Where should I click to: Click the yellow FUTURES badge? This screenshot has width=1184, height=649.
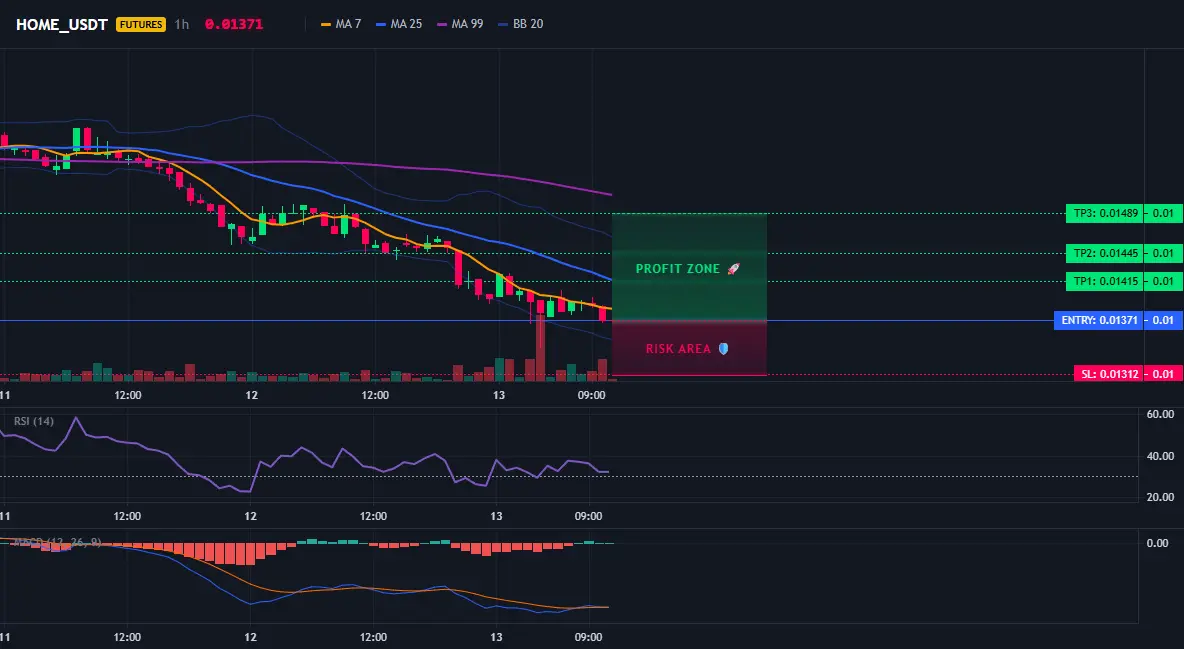point(140,24)
